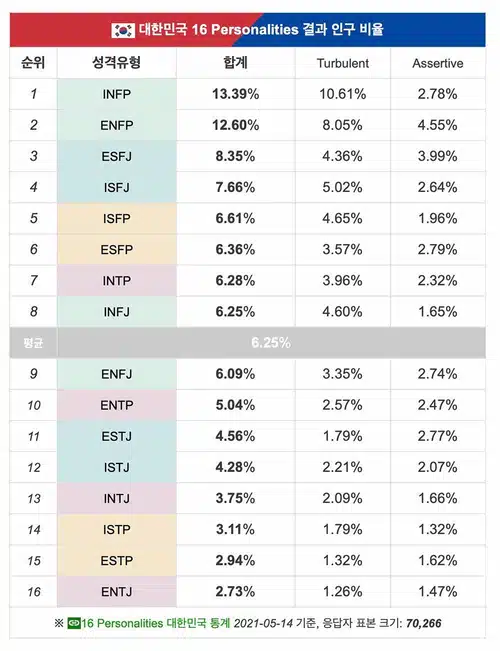The height and width of the screenshot is (651, 500).
Task: Open the 16 Personalities 대한민국 통계 link
Action: tap(155, 623)
